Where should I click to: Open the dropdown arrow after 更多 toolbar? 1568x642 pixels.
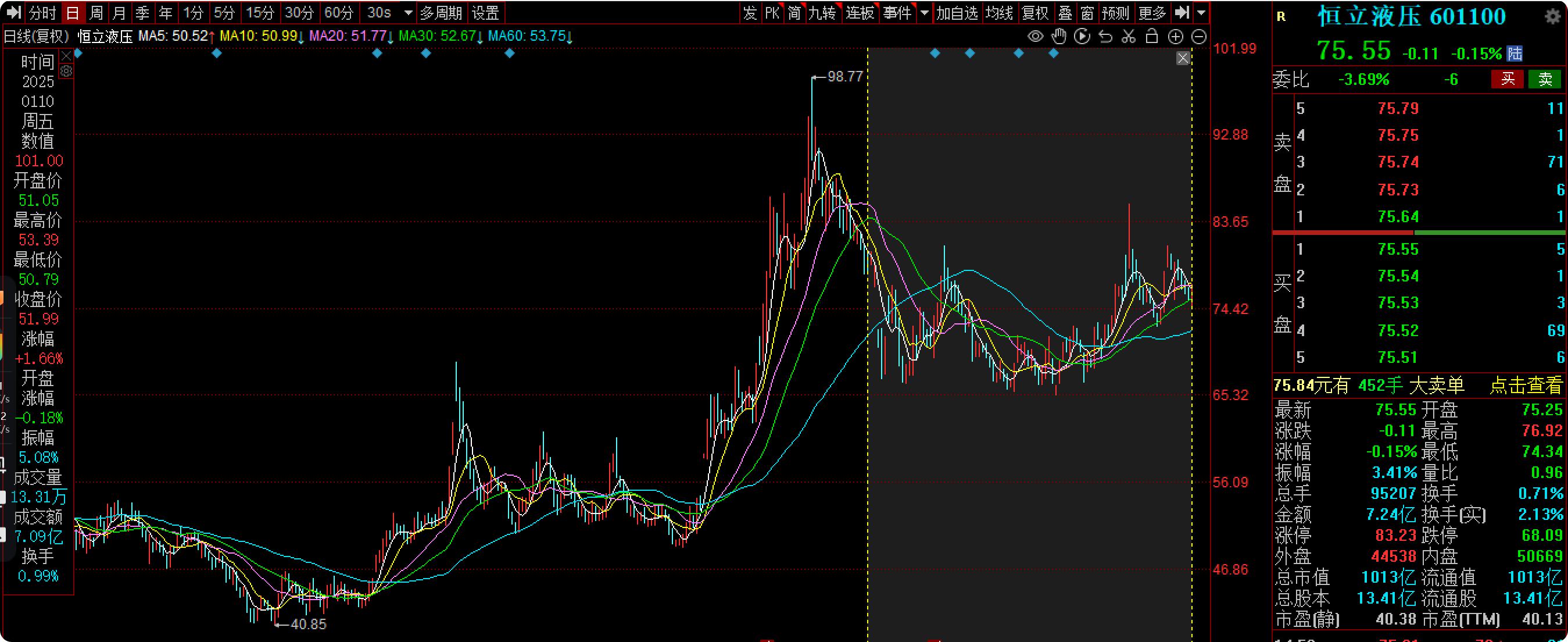tap(1201, 13)
